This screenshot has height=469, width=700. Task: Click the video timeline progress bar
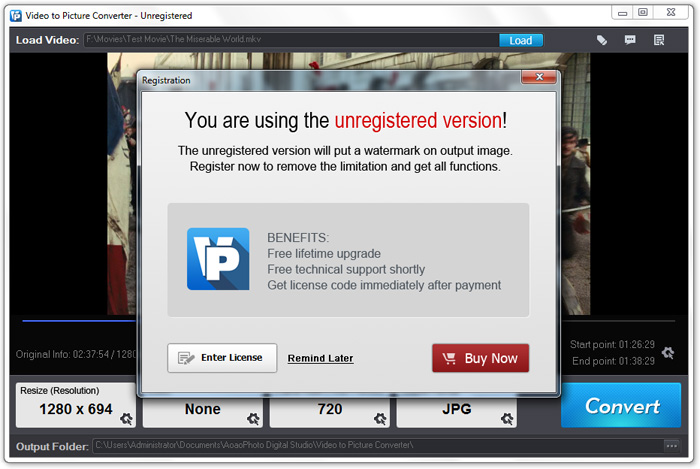(x=79, y=320)
